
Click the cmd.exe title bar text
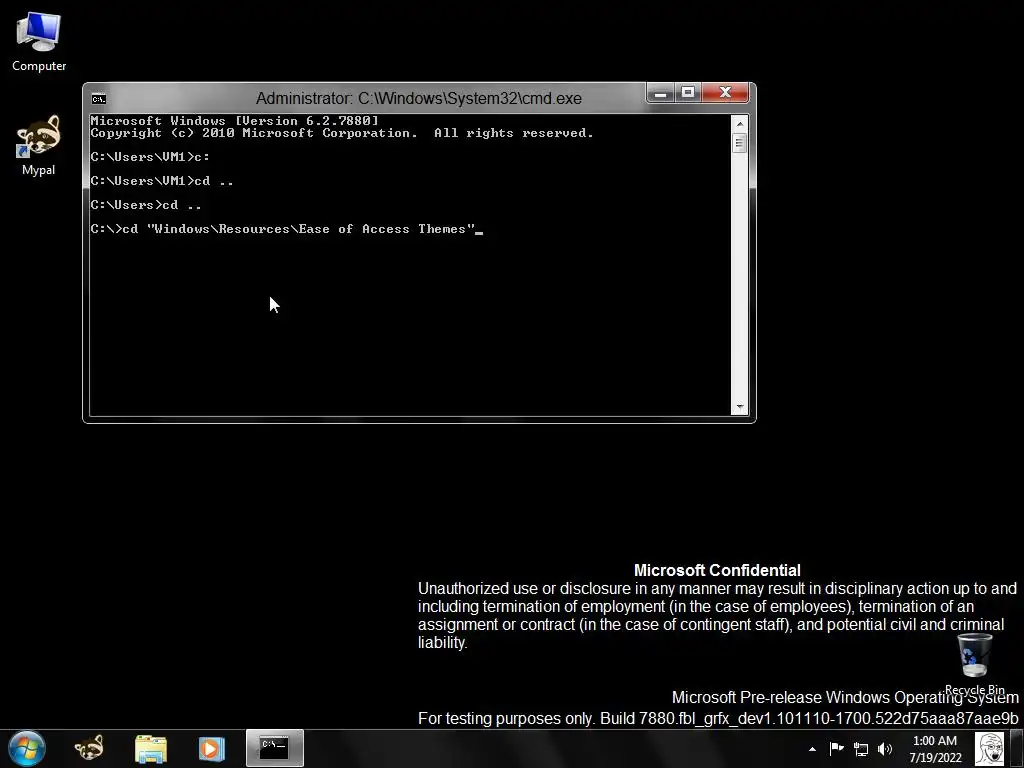point(419,99)
